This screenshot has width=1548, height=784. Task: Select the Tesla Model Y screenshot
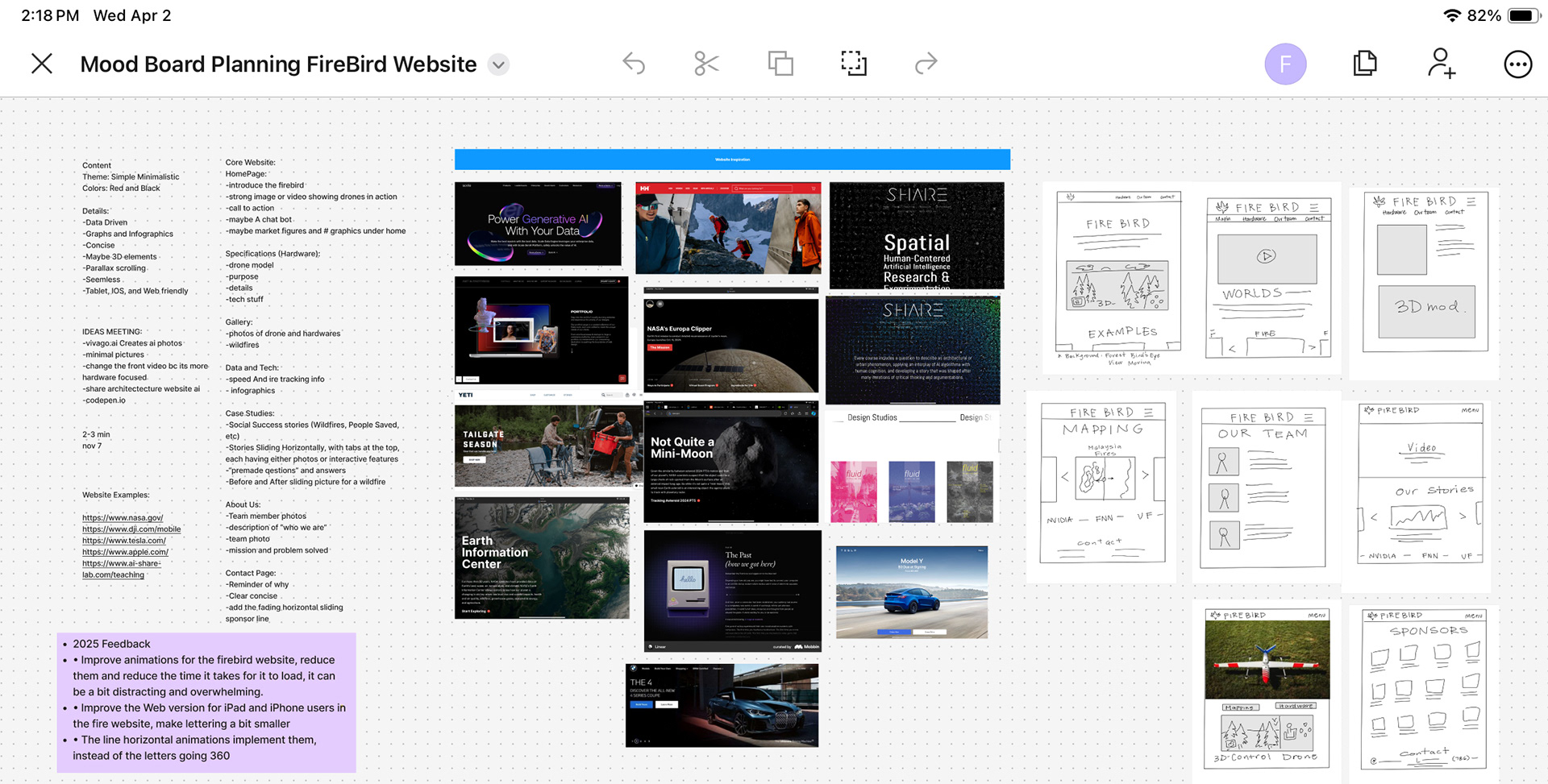pyautogui.click(x=912, y=592)
